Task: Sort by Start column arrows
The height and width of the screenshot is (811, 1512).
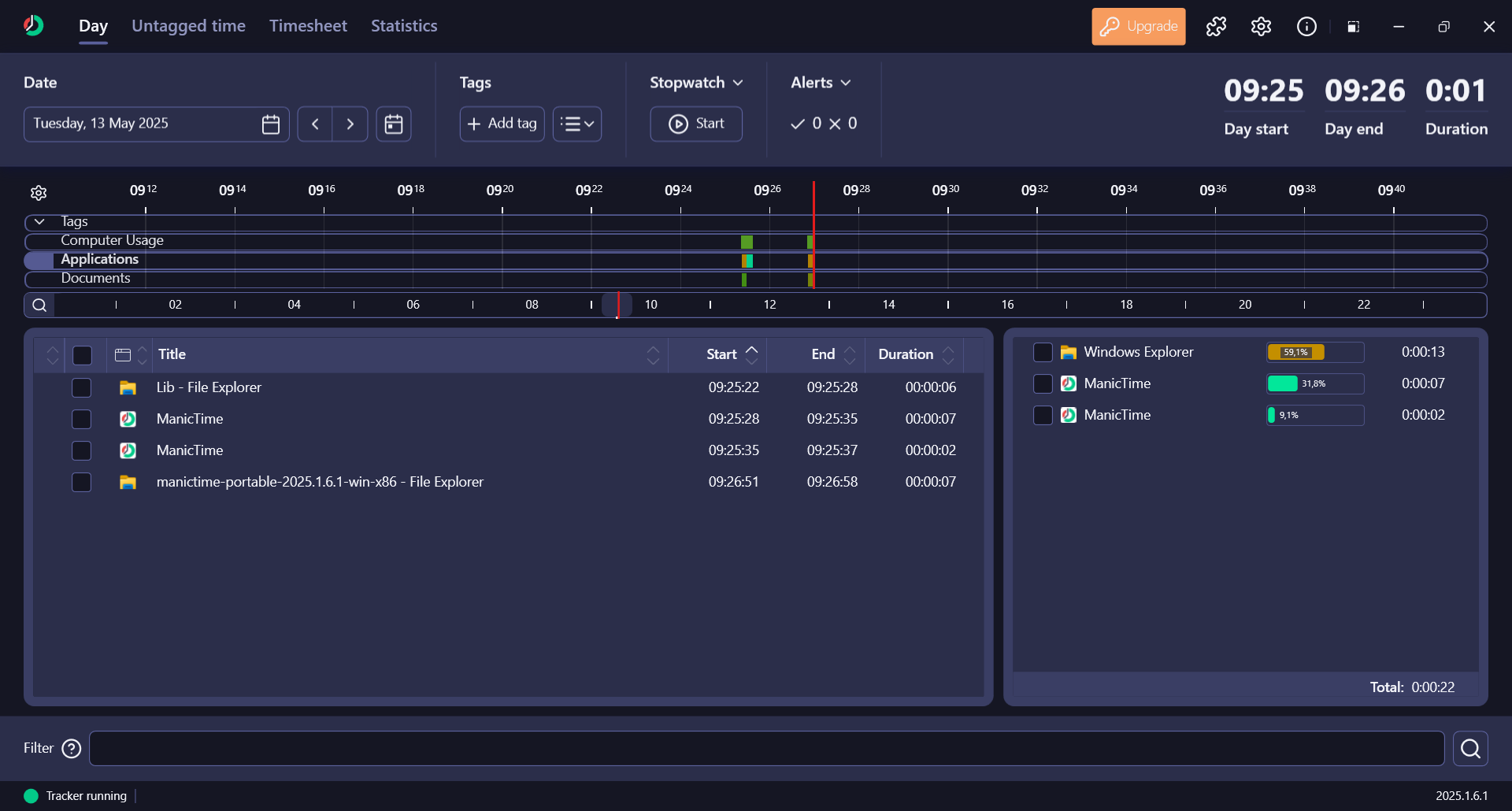Action: click(x=752, y=354)
